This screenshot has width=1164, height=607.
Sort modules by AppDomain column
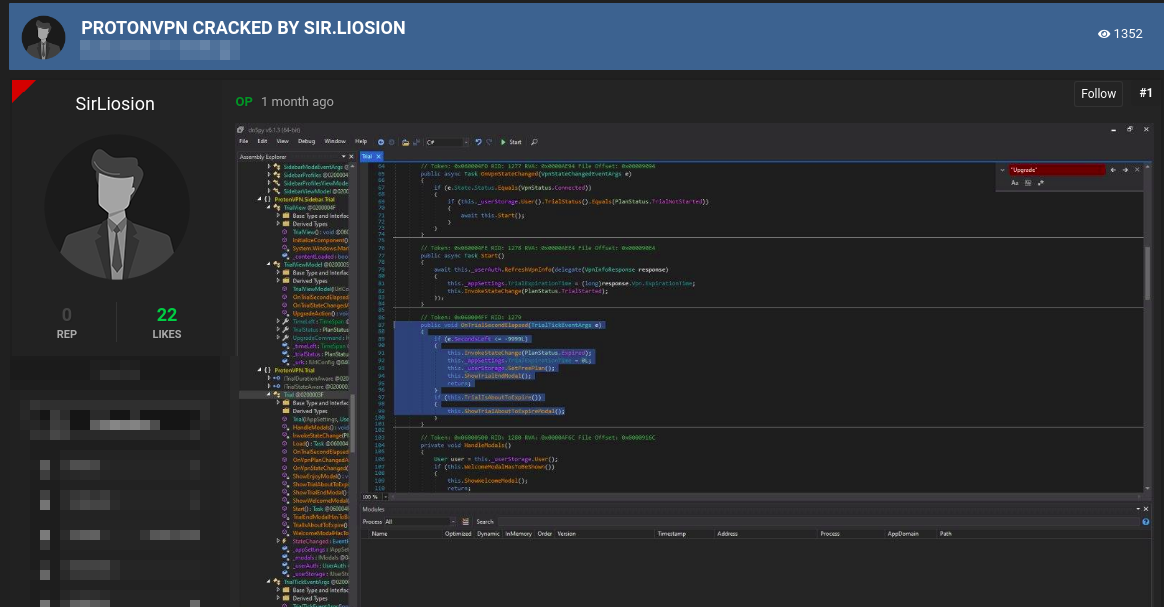point(903,534)
